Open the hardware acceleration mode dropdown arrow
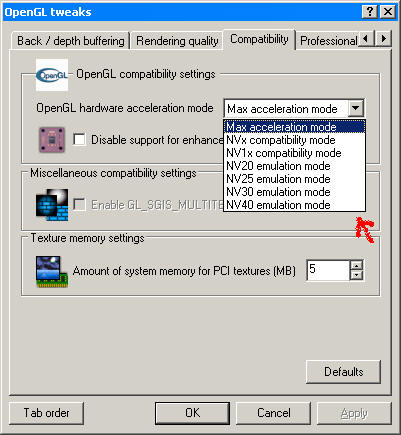This screenshot has height=435, width=401. [356, 108]
